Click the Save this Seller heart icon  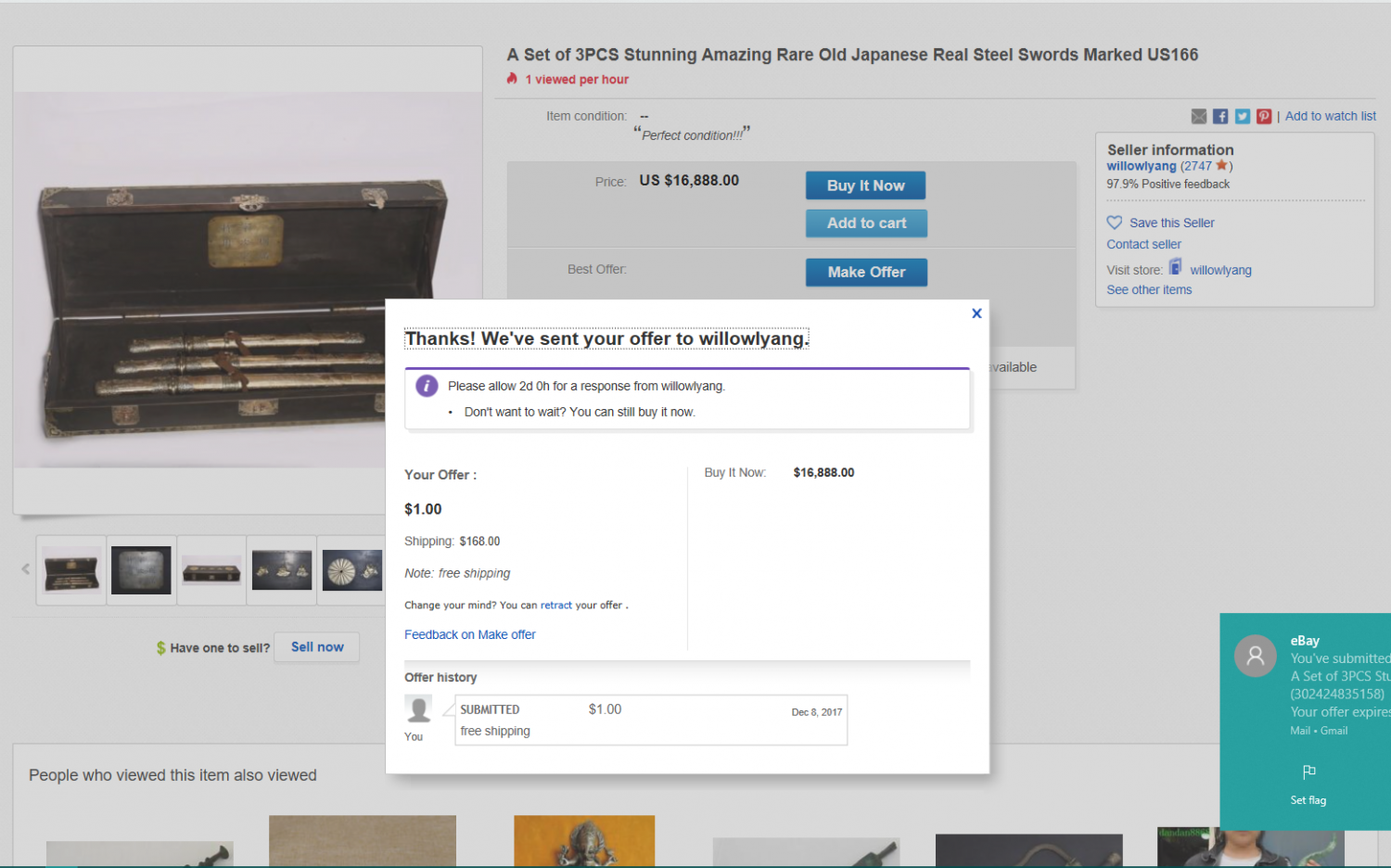click(x=1115, y=223)
